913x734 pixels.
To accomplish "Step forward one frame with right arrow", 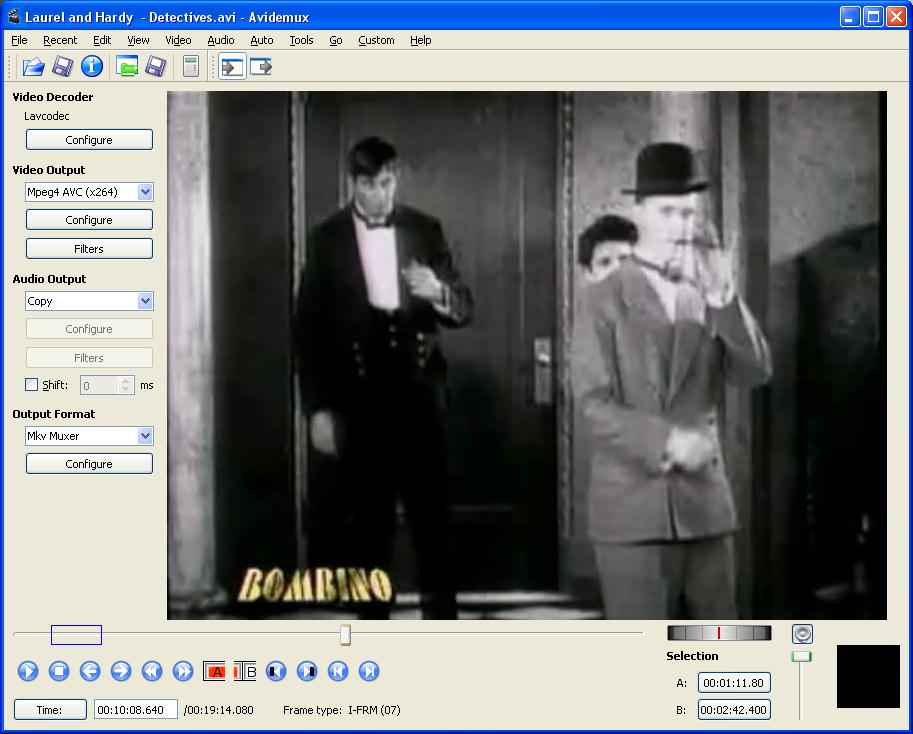I will tap(121, 671).
